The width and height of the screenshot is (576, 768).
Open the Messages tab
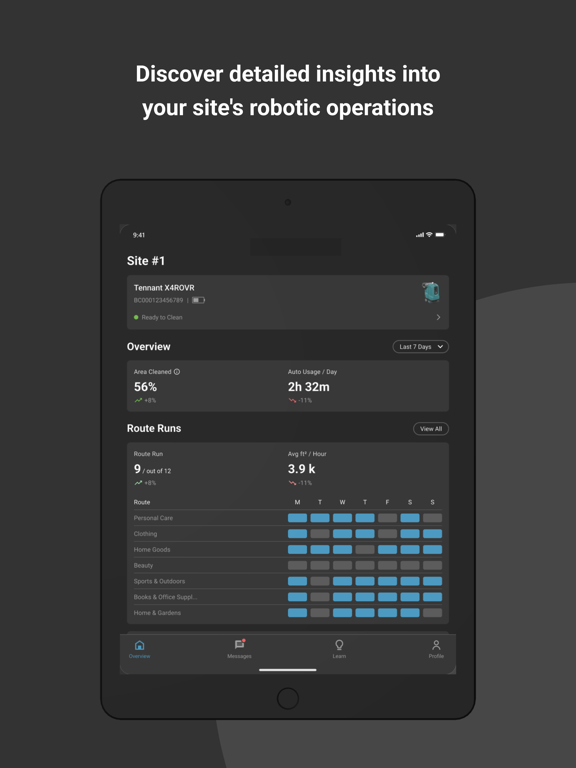tap(240, 649)
